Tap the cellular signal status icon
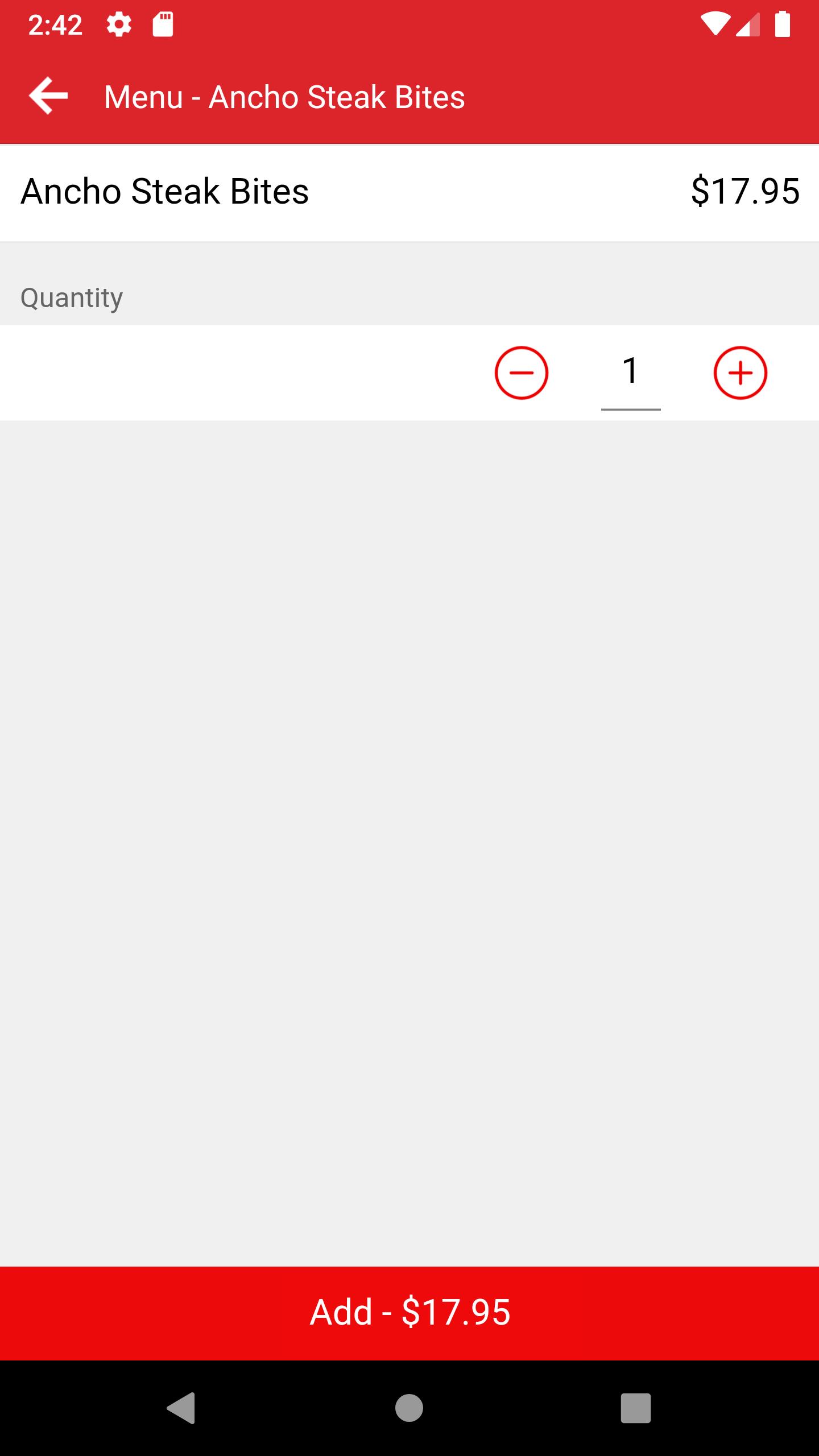 click(x=747, y=25)
